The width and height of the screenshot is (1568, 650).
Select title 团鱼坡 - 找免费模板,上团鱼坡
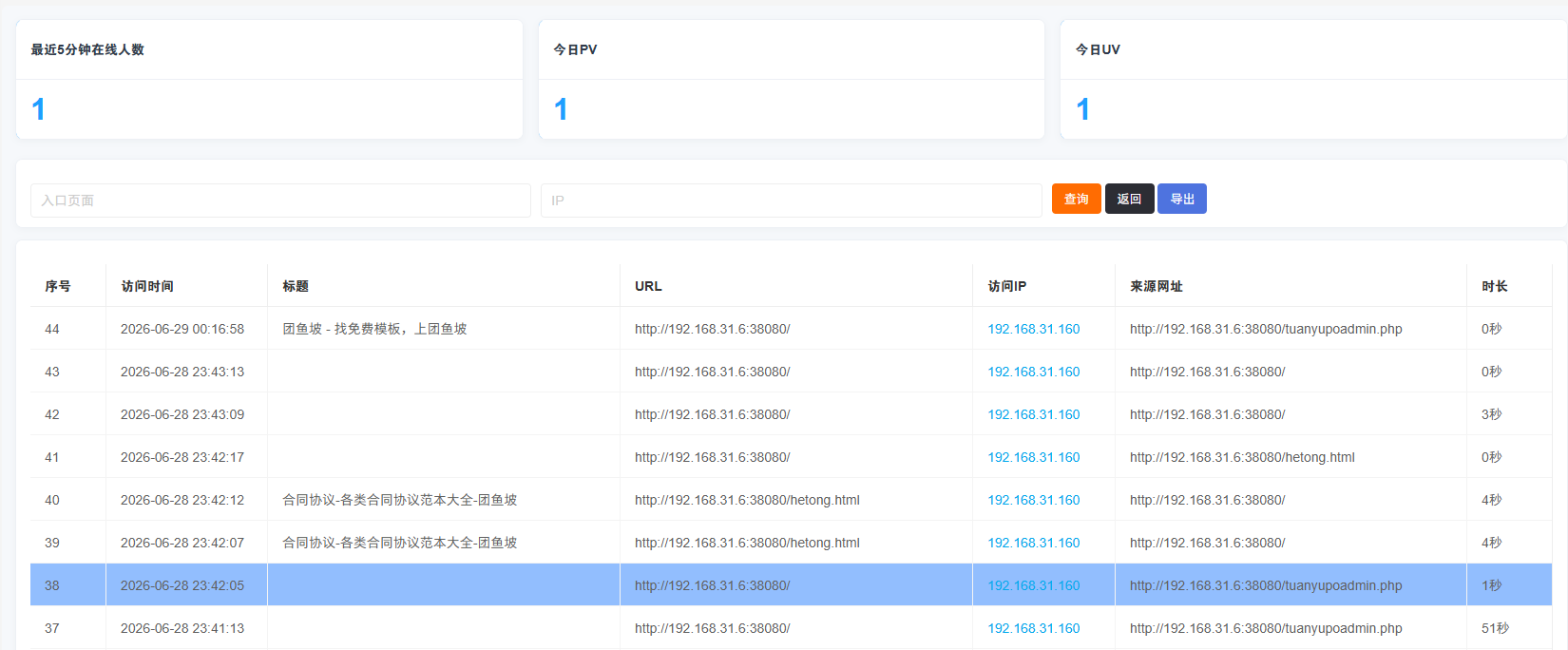[374, 329]
